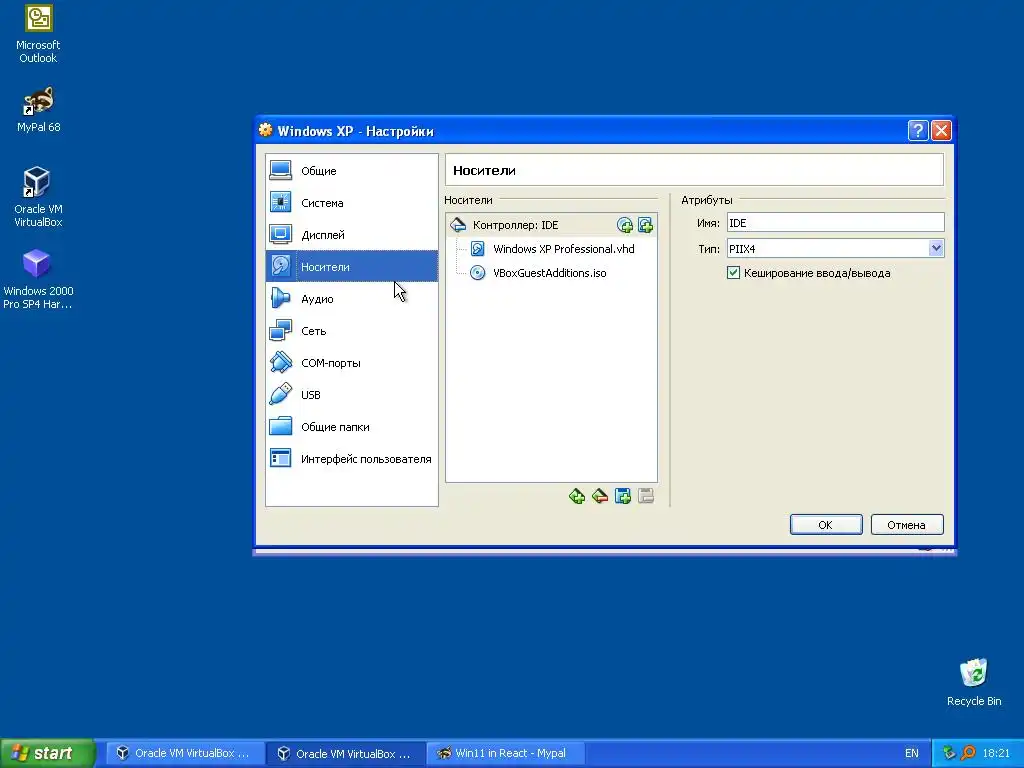Add a new storage controller

pos(577,496)
